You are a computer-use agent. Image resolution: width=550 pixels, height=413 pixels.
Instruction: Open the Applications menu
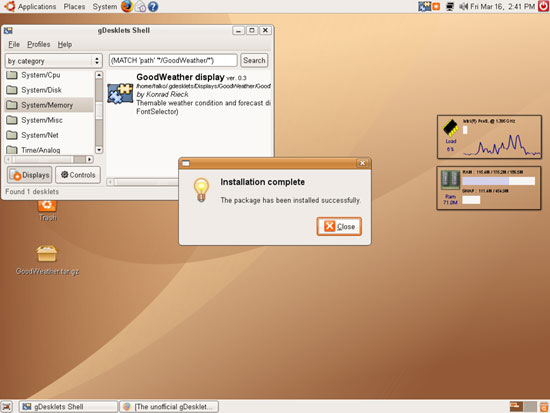[36, 6]
